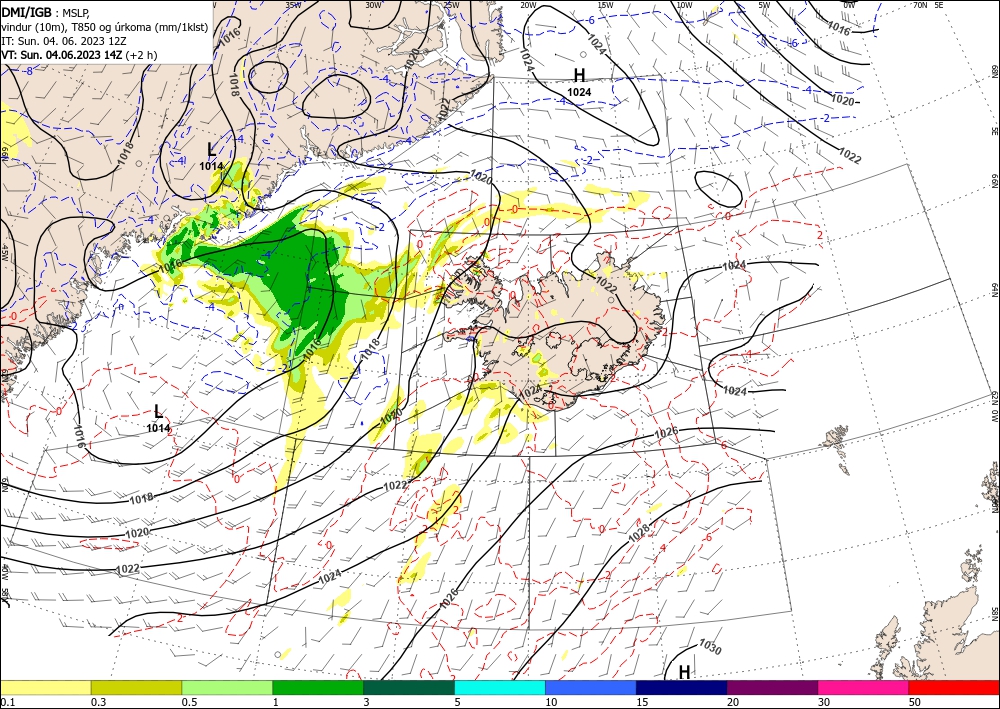
Task: Click the 'vindur (10m), T850 og úrkoma' line
Action: 104,26
